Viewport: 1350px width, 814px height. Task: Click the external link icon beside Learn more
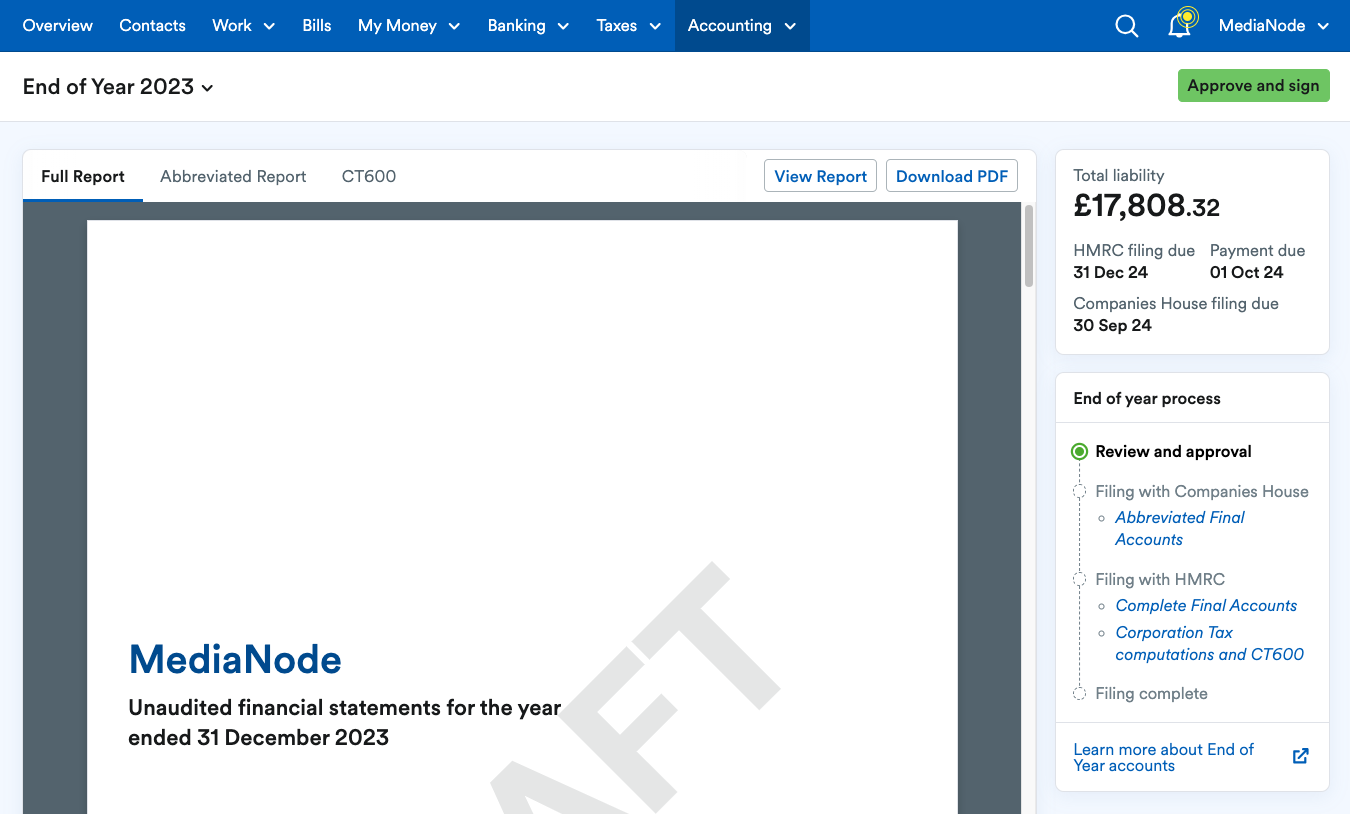click(1300, 756)
